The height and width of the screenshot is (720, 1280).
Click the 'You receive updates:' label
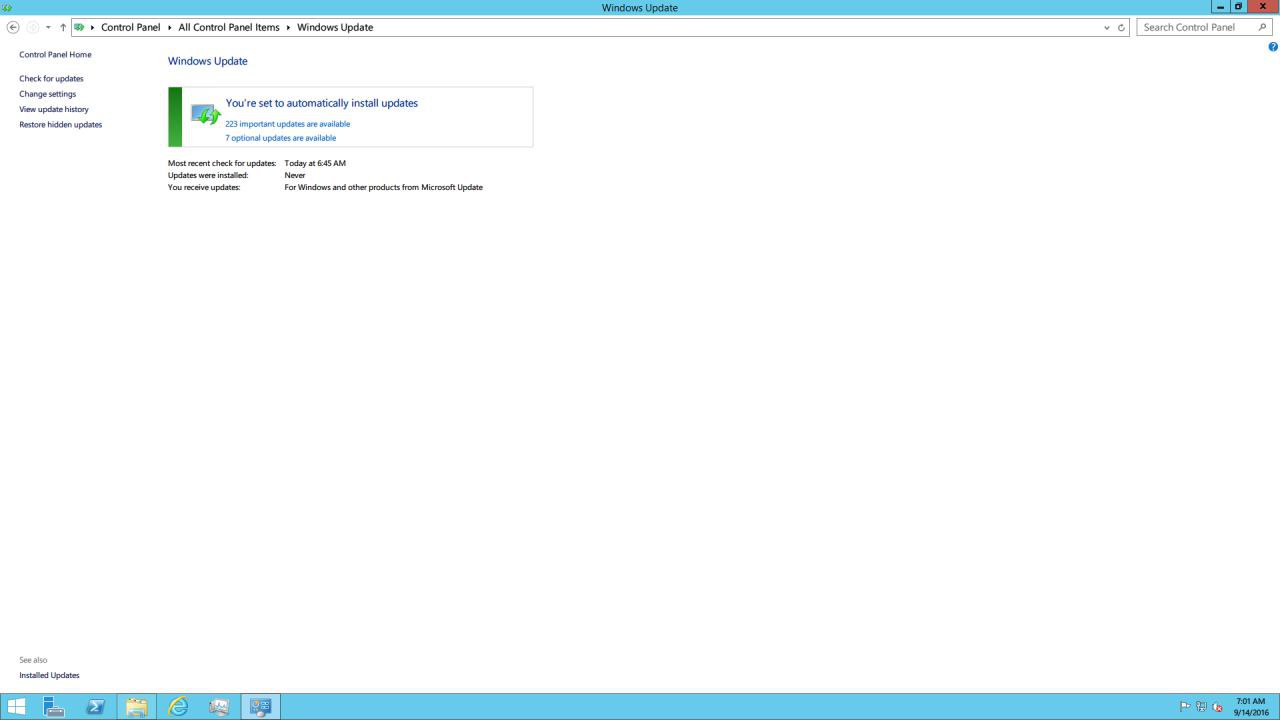click(x=204, y=187)
